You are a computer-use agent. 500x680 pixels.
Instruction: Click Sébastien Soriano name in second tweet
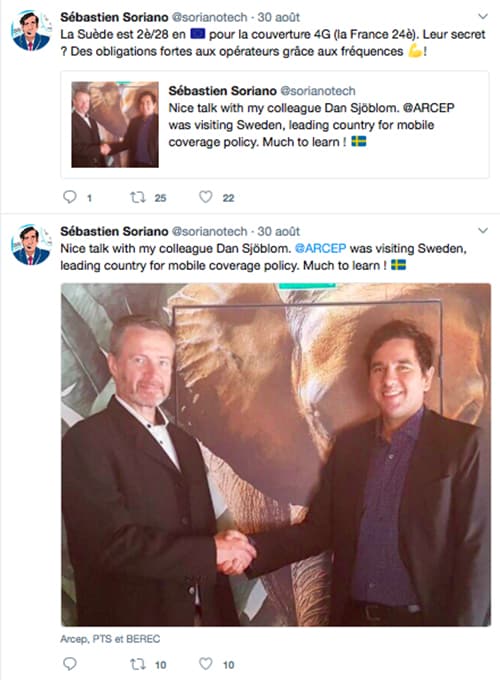pos(114,232)
